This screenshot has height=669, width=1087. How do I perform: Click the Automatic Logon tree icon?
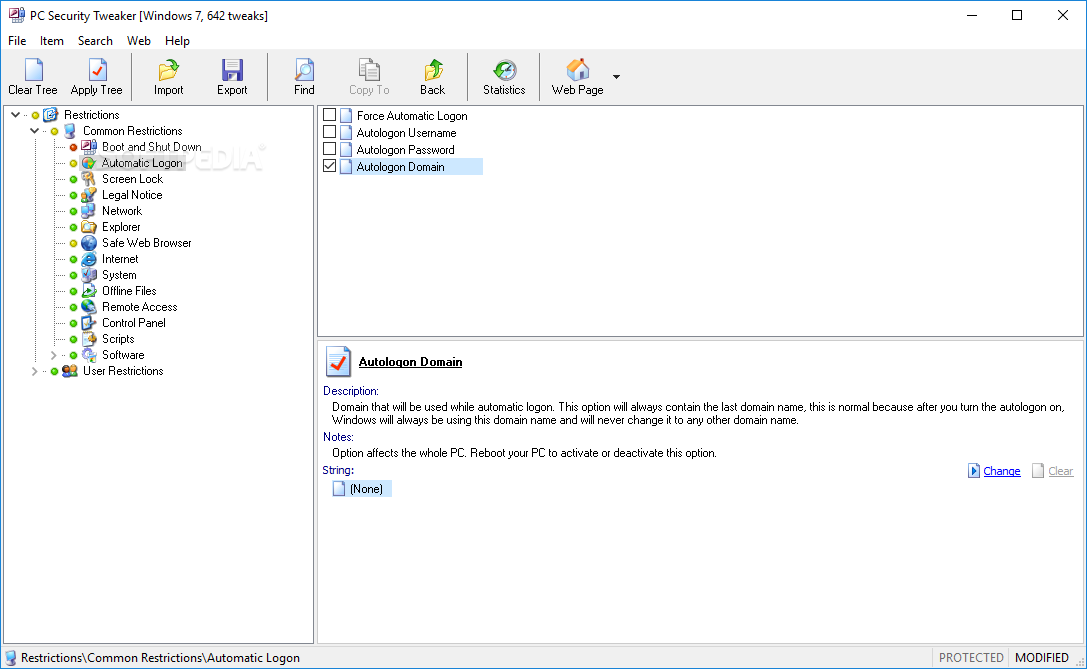click(x=89, y=163)
